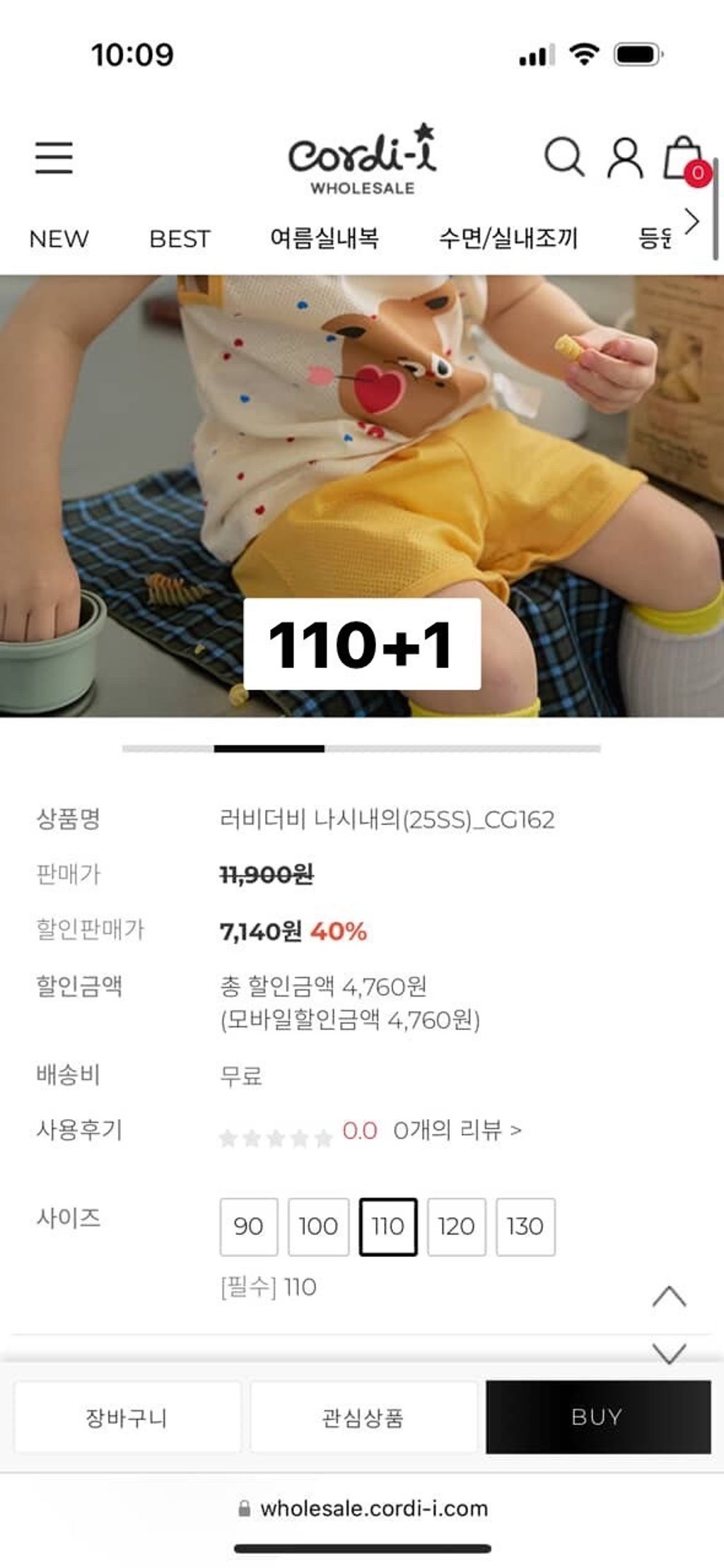
Task: Open the user account icon
Action: pyautogui.click(x=625, y=157)
